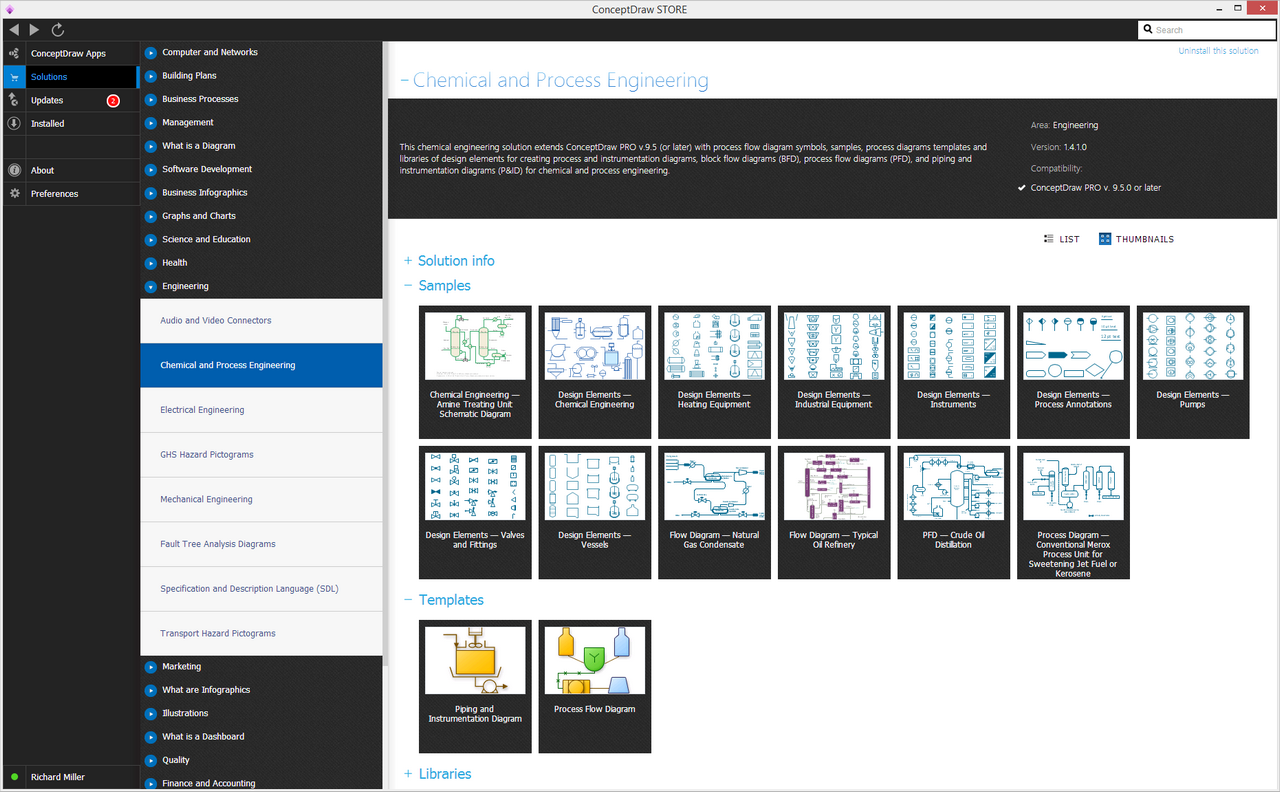
Task: Open the Amine Treating Unit Schematic Diagram sample
Action: click(x=475, y=372)
